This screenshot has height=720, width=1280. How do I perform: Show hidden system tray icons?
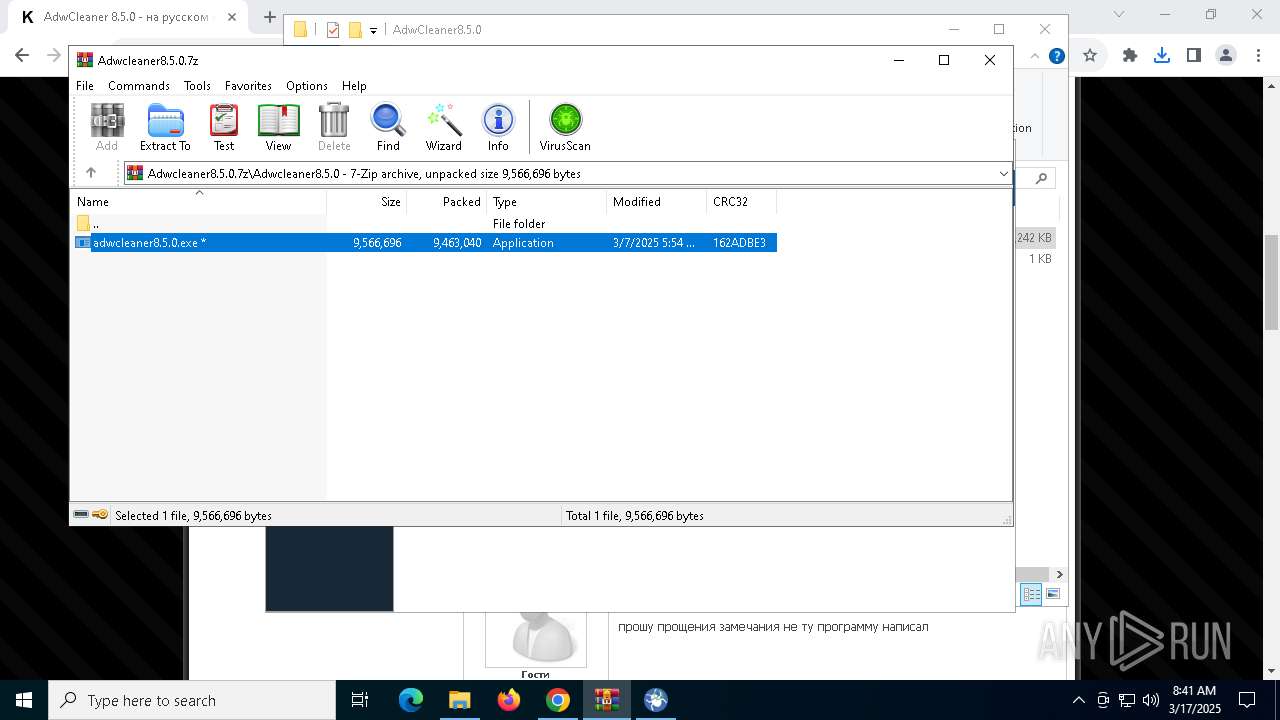(1078, 700)
